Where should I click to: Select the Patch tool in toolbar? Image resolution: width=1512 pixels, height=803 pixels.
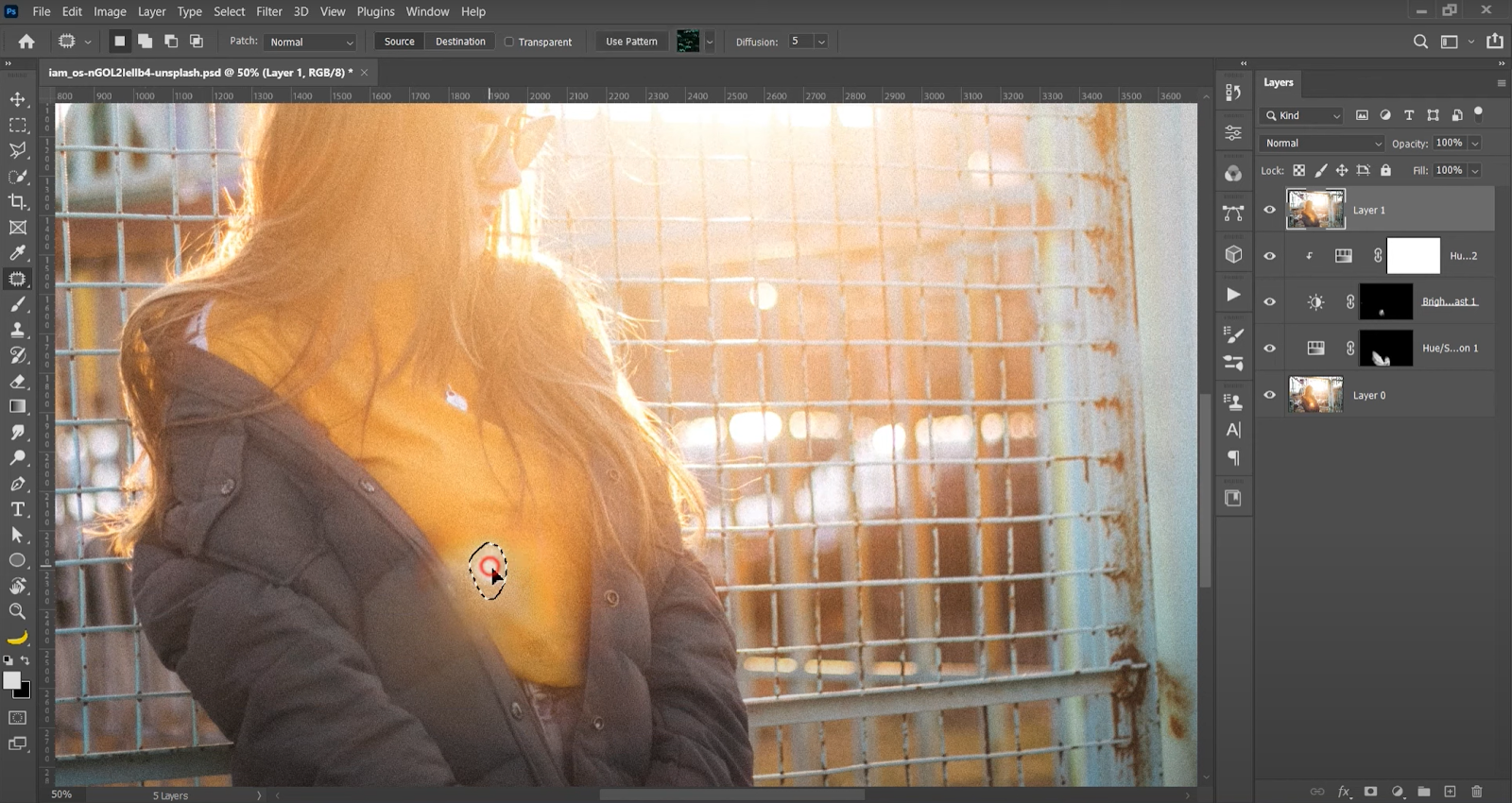point(18,279)
